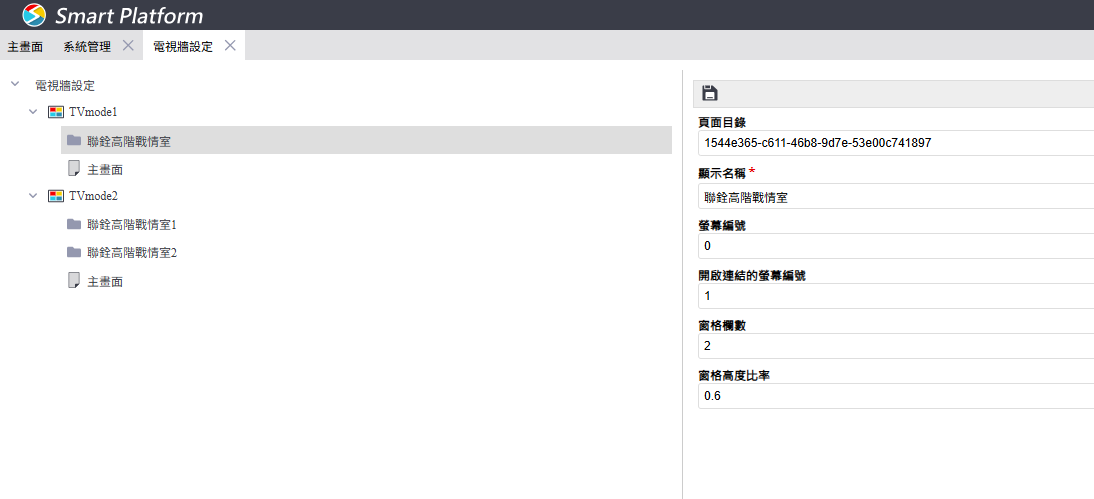Collapse the TVmode1 tree node
1094x499 pixels.
(x=33, y=112)
